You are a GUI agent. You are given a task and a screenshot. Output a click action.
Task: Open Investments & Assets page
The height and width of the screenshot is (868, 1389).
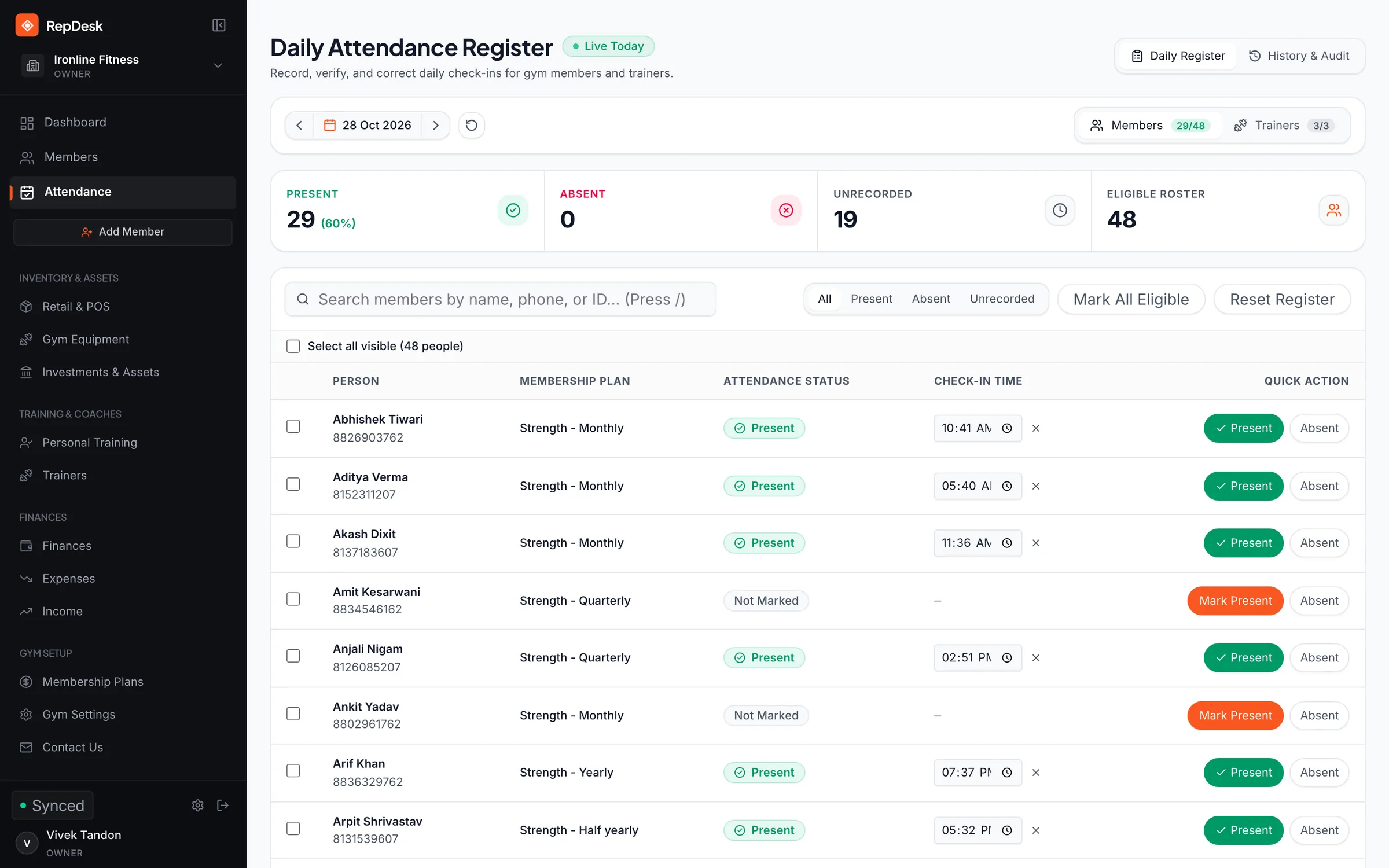123,372
